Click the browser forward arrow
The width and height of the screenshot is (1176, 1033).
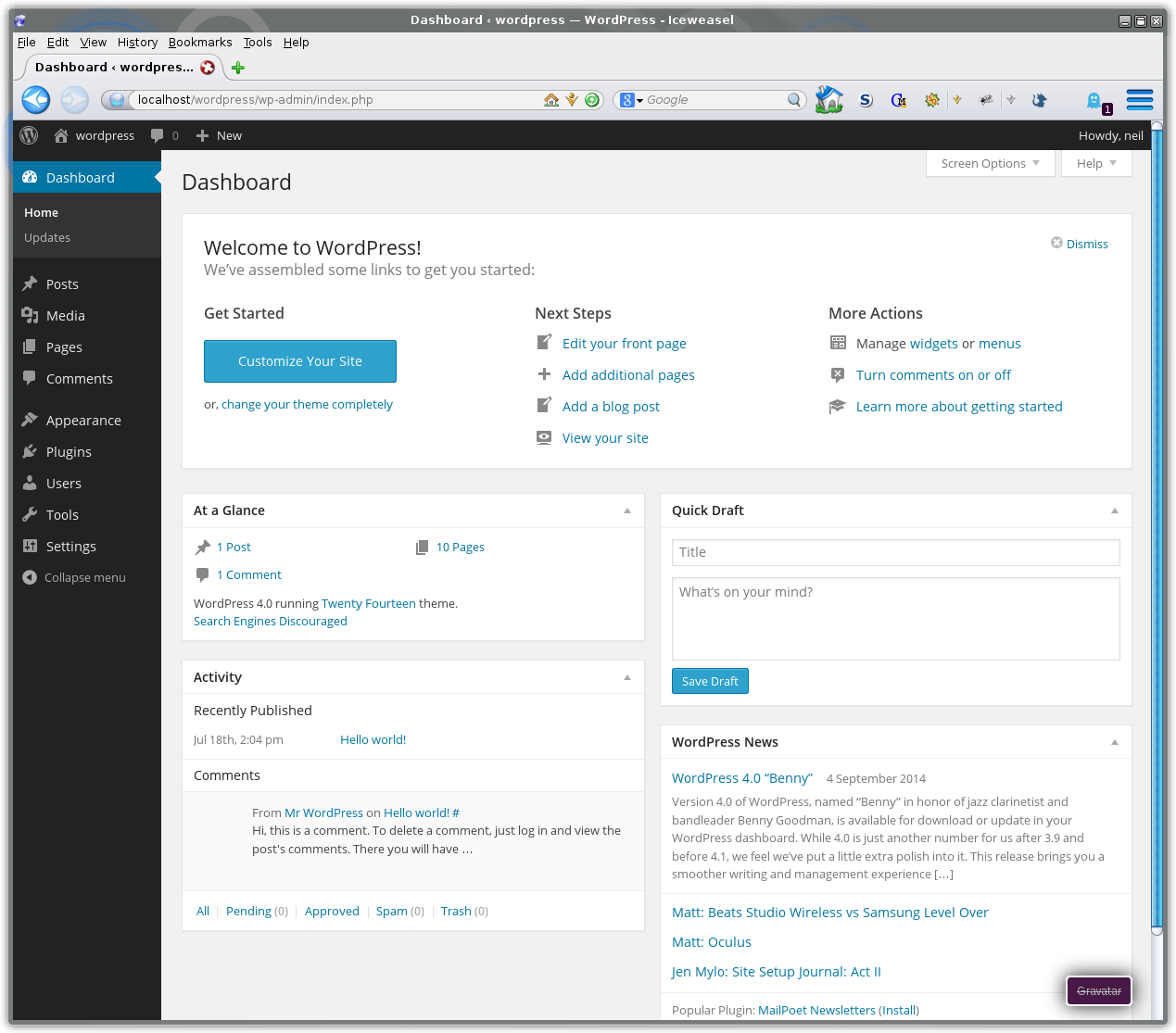coord(75,99)
